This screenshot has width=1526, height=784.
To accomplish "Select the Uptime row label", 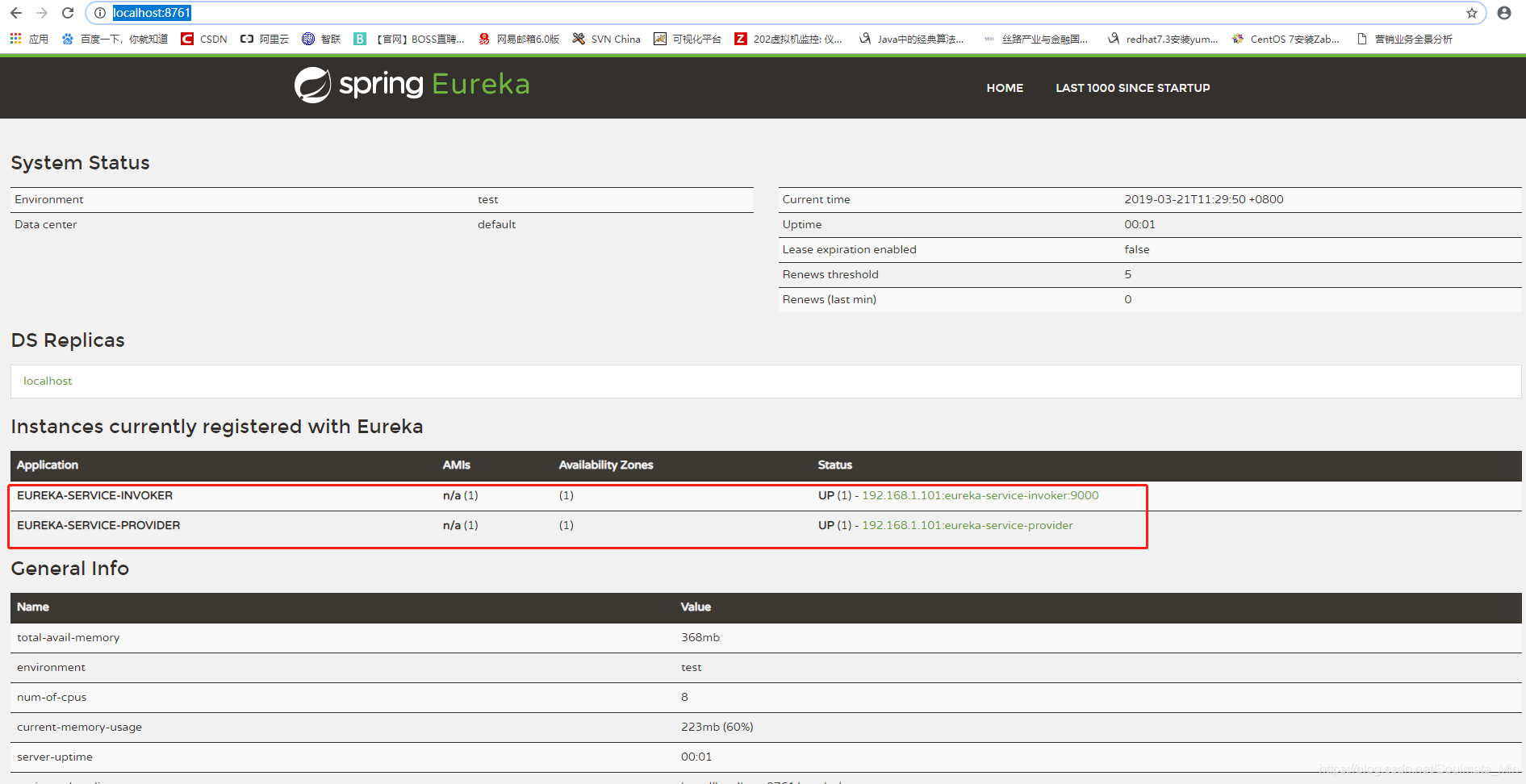I will pyautogui.click(x=801, y=224).
